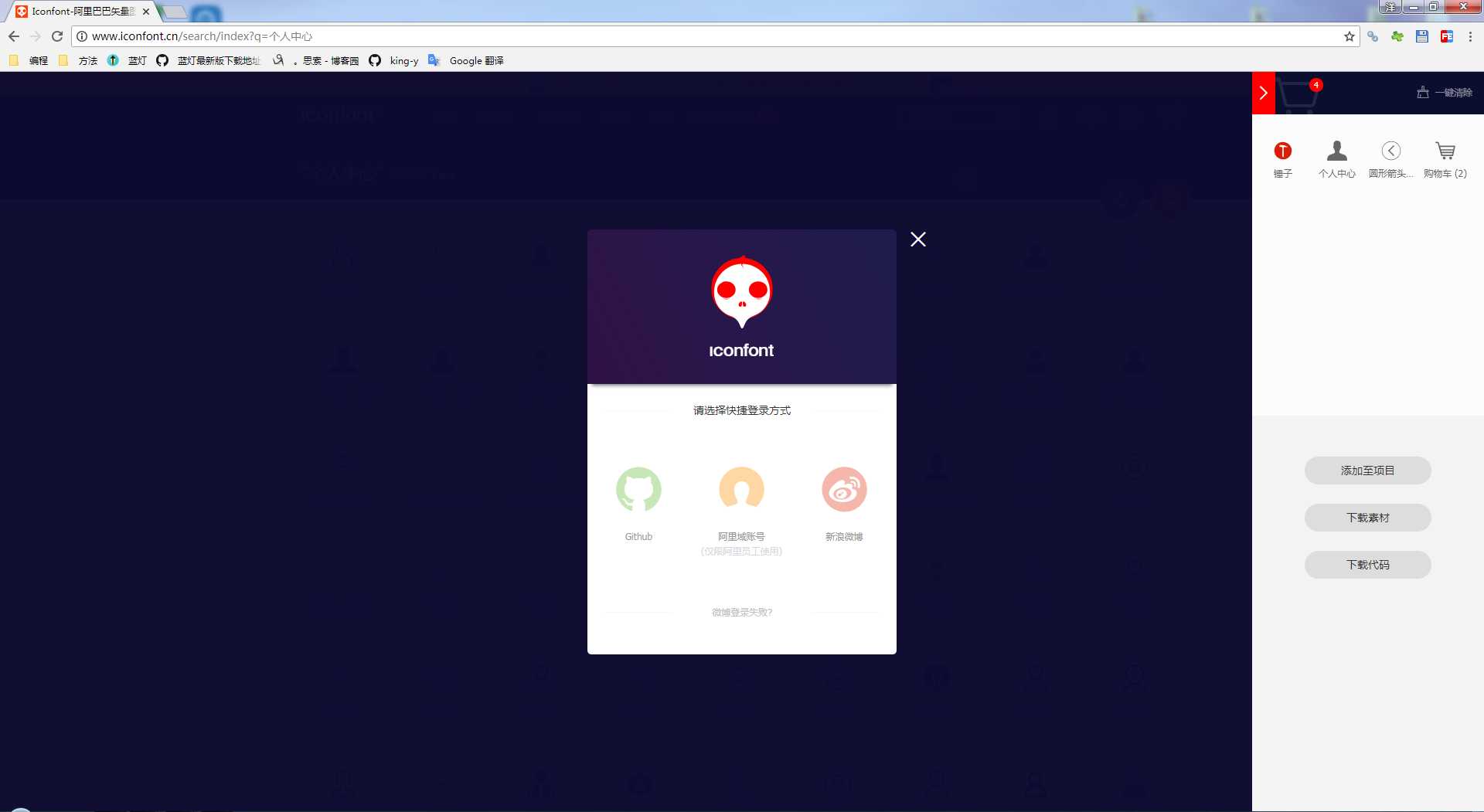Click the blue link extension icon
Image resolution: width=1484 pixels, height=812 pixels.
(x=1373, y=36)
